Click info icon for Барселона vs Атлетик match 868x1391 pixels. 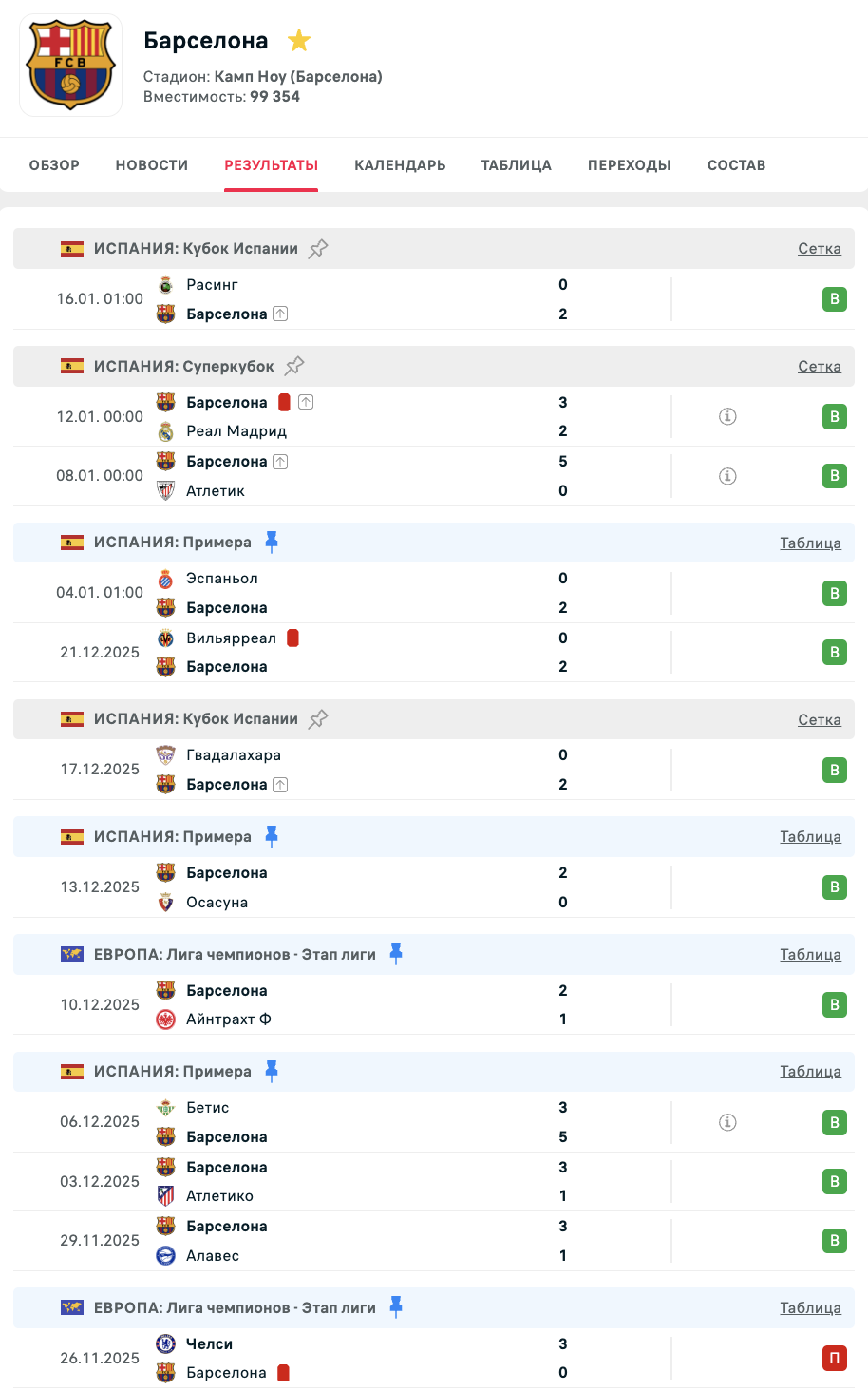[x=727, y=476]
